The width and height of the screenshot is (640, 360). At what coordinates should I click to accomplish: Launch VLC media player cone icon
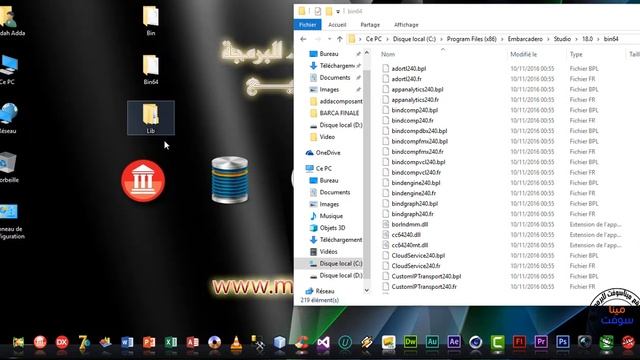click(x=236, y=342)
